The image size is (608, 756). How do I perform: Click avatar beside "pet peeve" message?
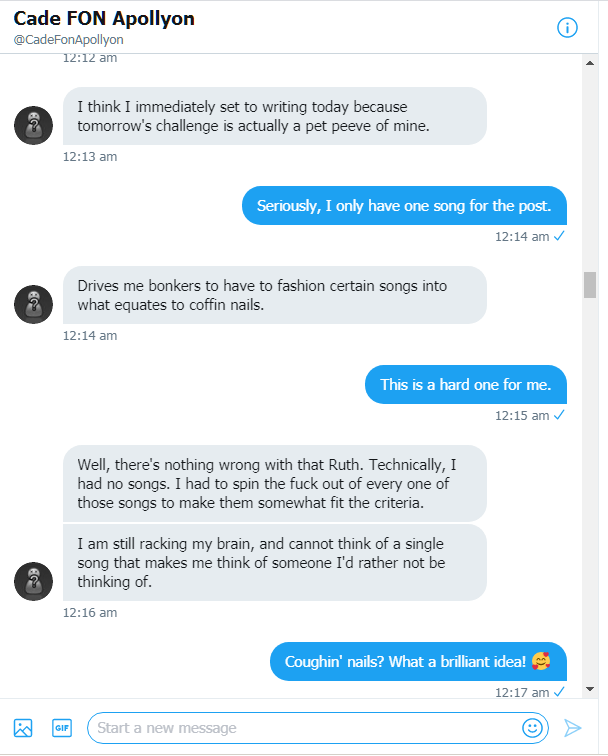pos(33,125)
